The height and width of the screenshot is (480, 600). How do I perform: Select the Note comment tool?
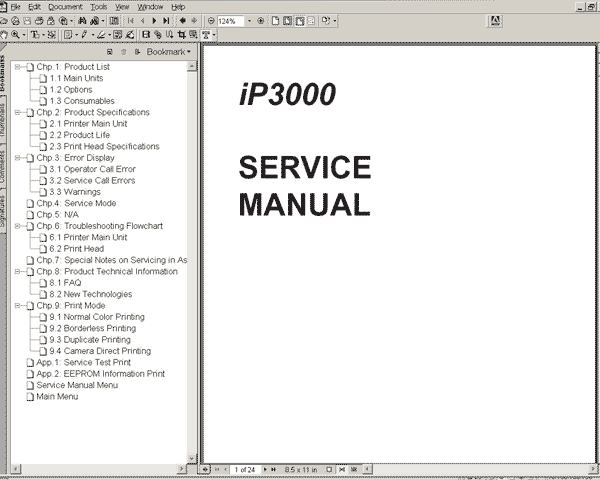coord(68,35)
